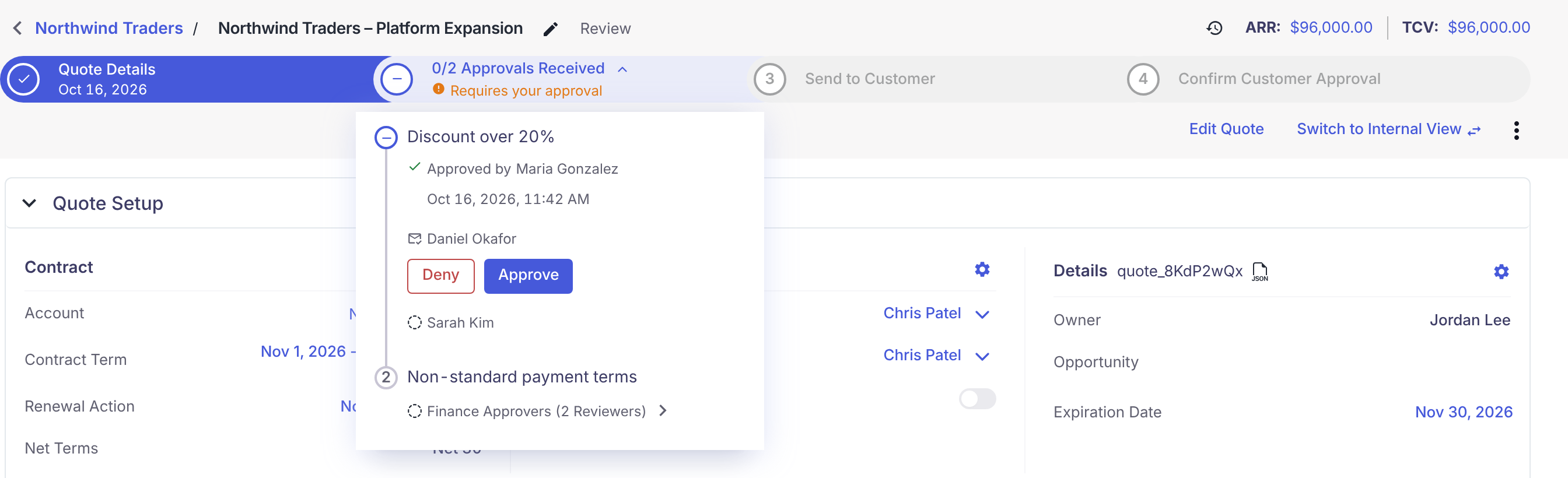The image size is (1568, 478).
Task: Expand Finance Approvers reviewers list
Action: [663, 411]
